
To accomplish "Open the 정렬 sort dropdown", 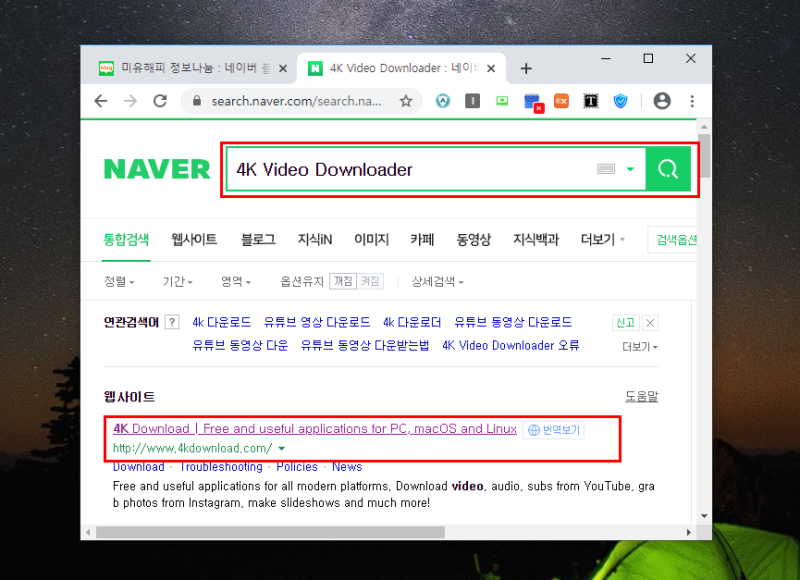I will coord(119,282).
